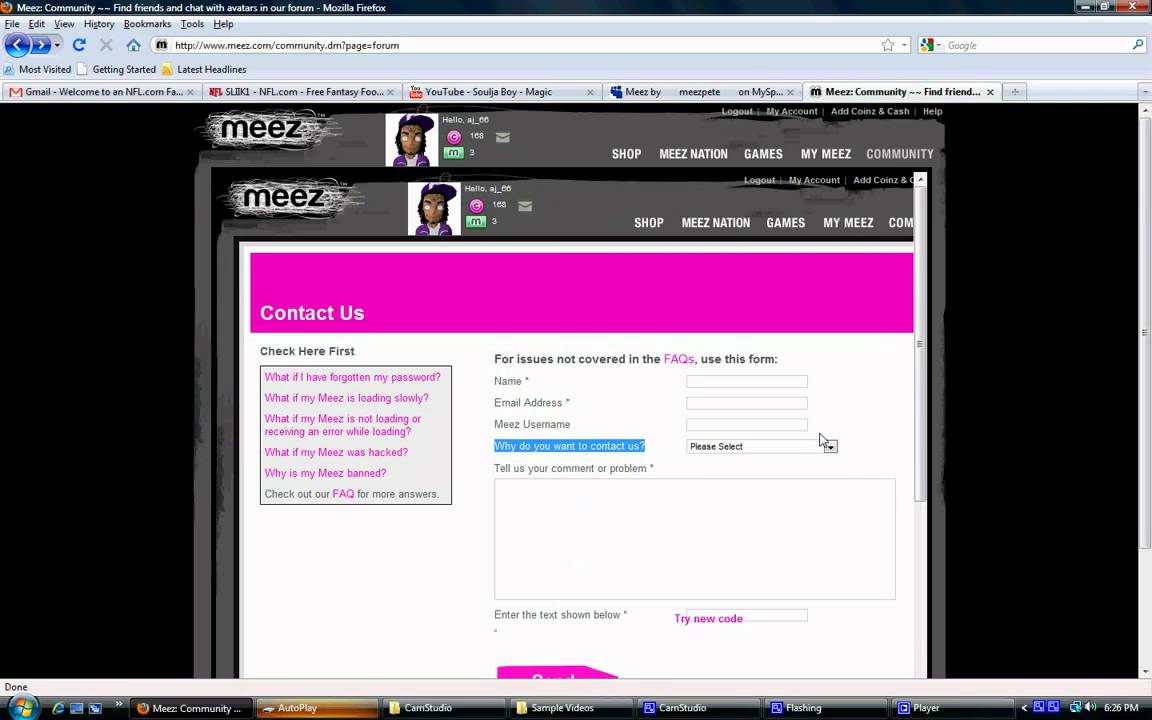The height and width of the screenshot is (720, 1152).
Task: Click the outer Logout link
Action: click(x=737, y=112)
